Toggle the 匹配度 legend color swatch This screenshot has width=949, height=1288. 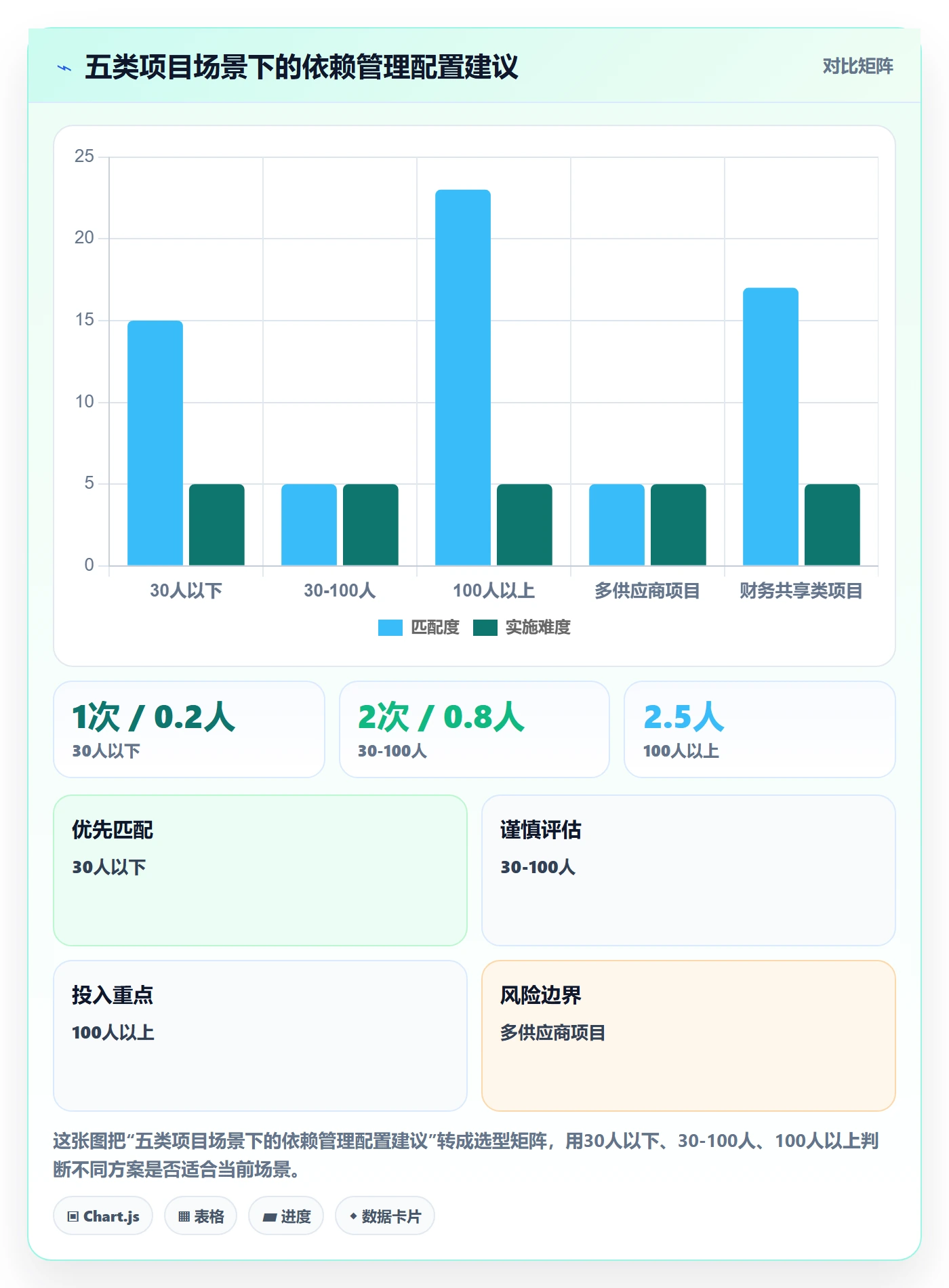pyautogui.click(x=390, y=628)
